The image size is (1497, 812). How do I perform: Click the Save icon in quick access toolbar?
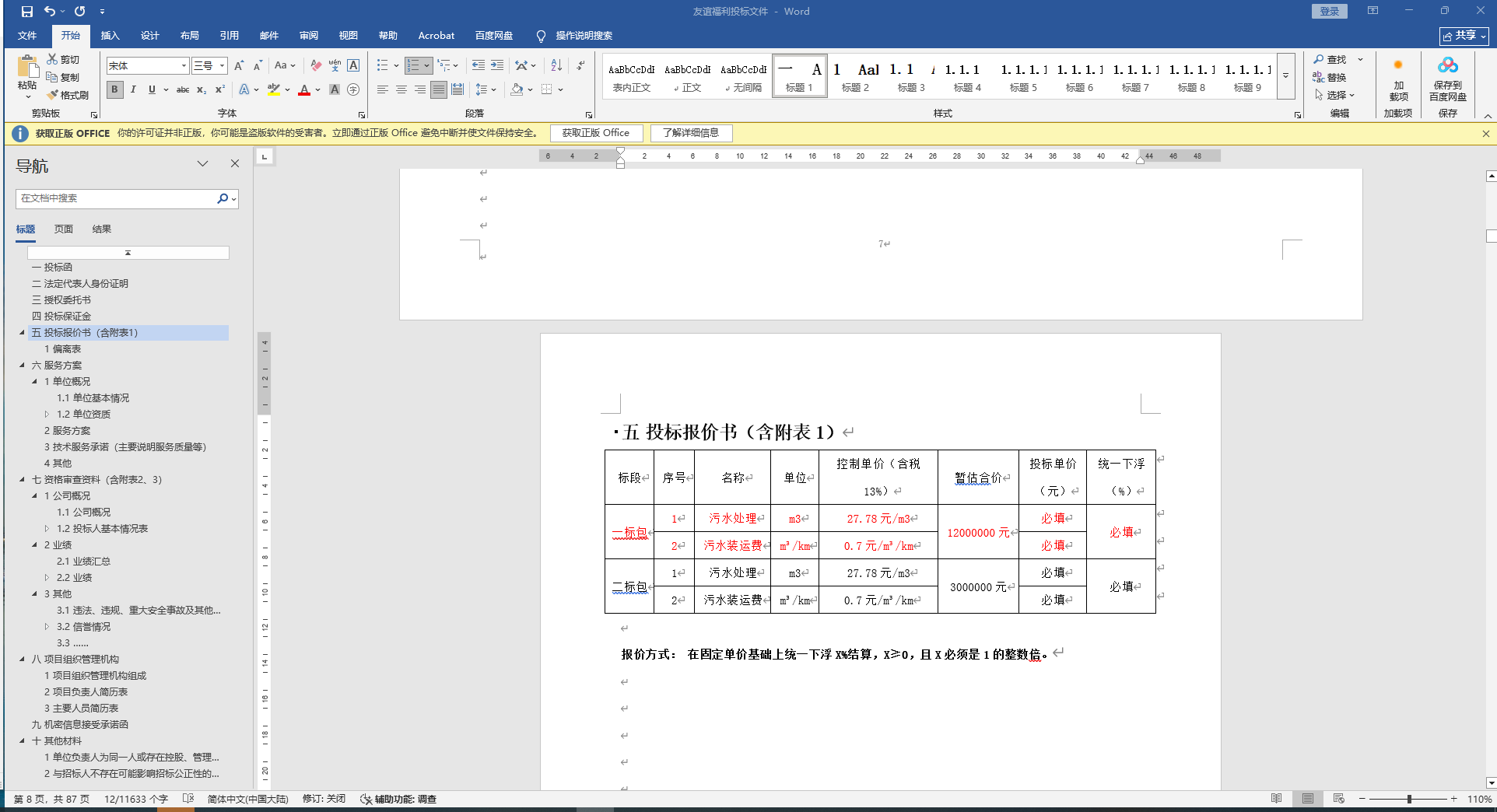(x=27, y=12)
